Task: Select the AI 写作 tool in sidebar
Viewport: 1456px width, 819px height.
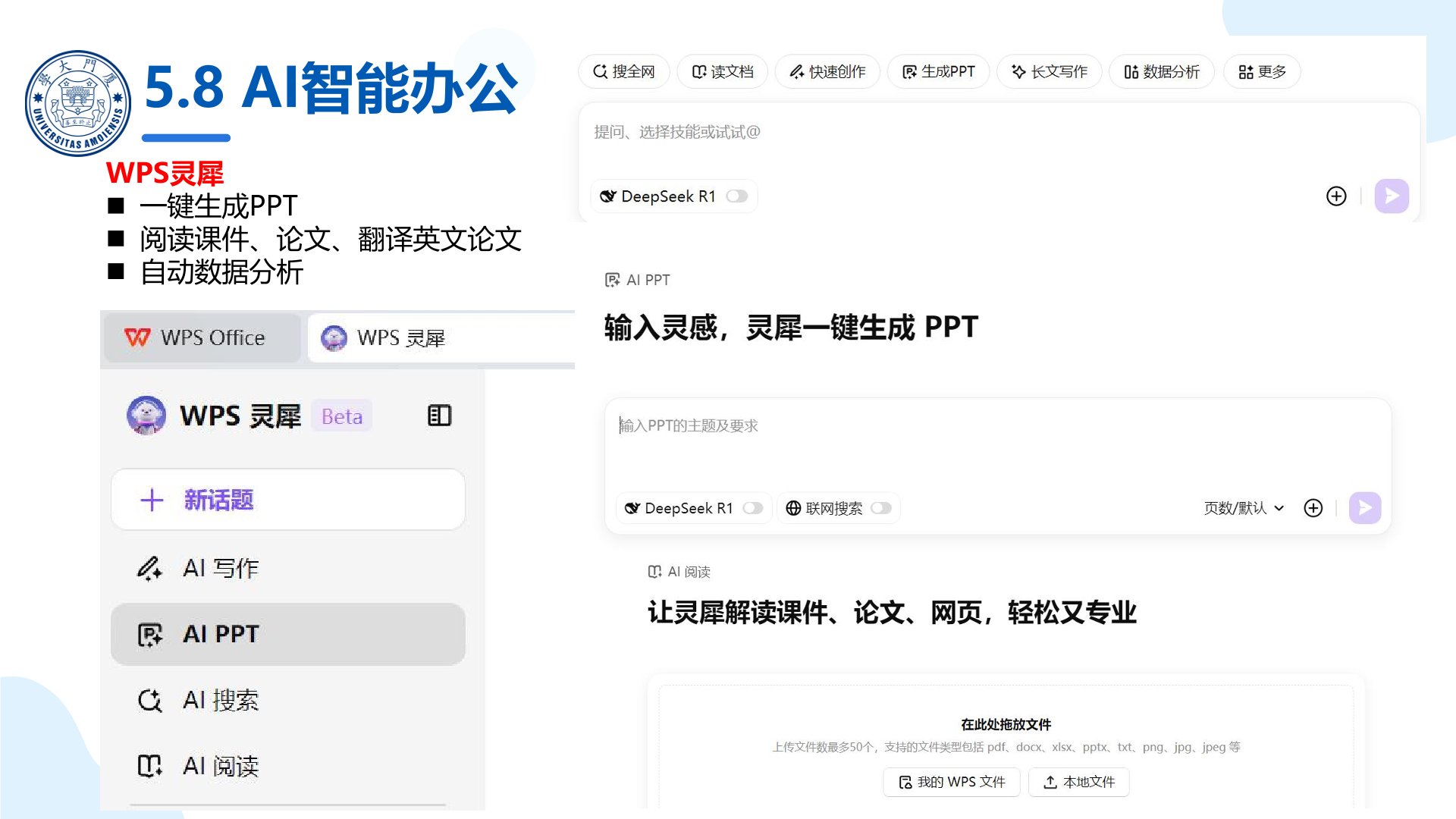Action: pyautogui.click(x=220, y=568)
